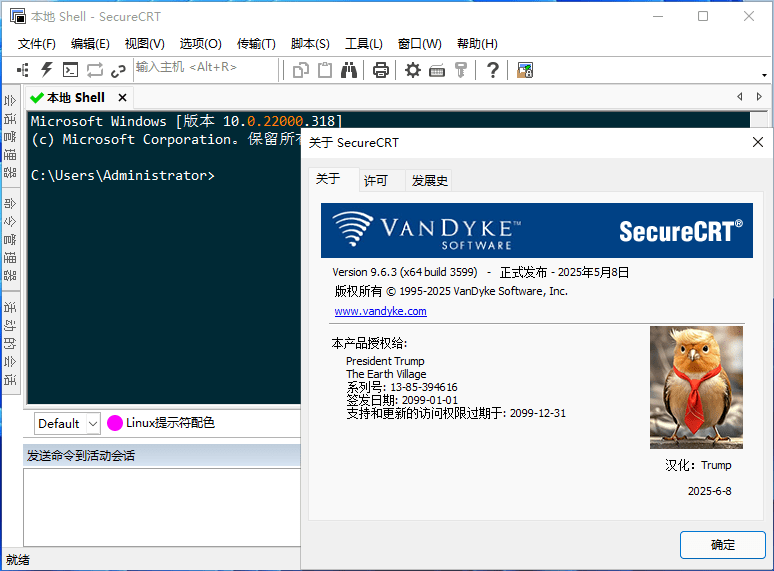The image size is (774, 571).
Task: Click the The Earth Village text
Action: tap(386, 374)
